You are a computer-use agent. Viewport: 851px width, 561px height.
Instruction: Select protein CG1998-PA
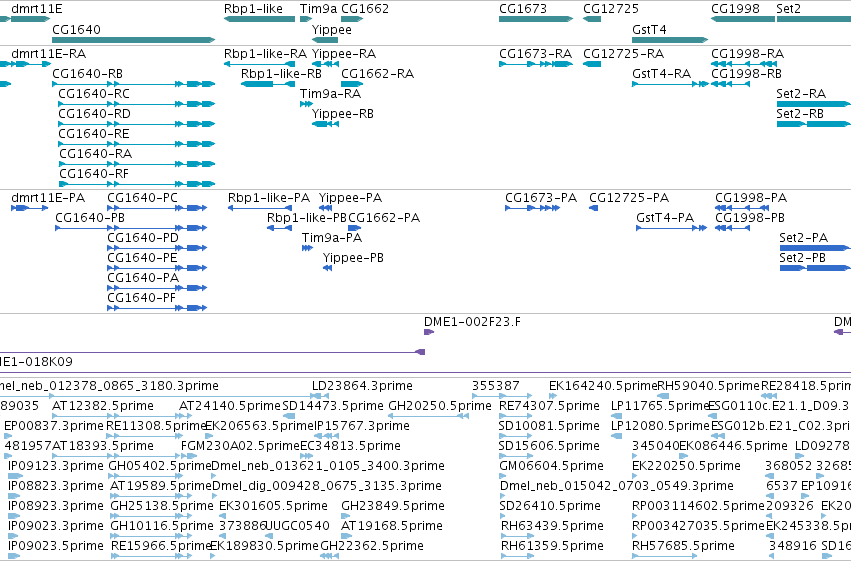coord(751,199)
